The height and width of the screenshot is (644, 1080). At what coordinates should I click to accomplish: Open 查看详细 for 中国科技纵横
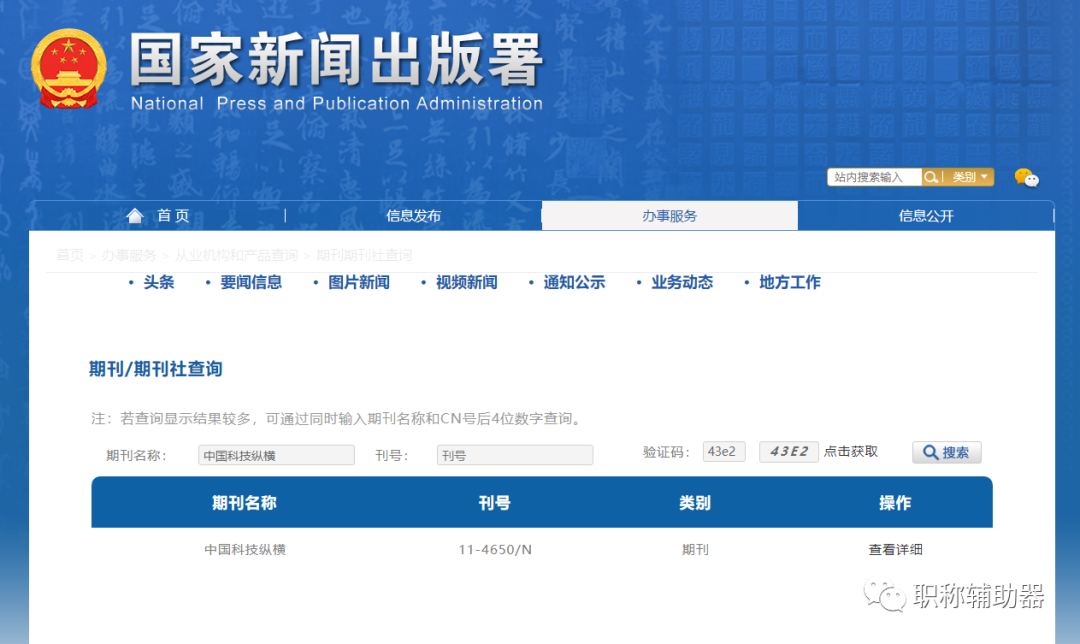[895, 549]
